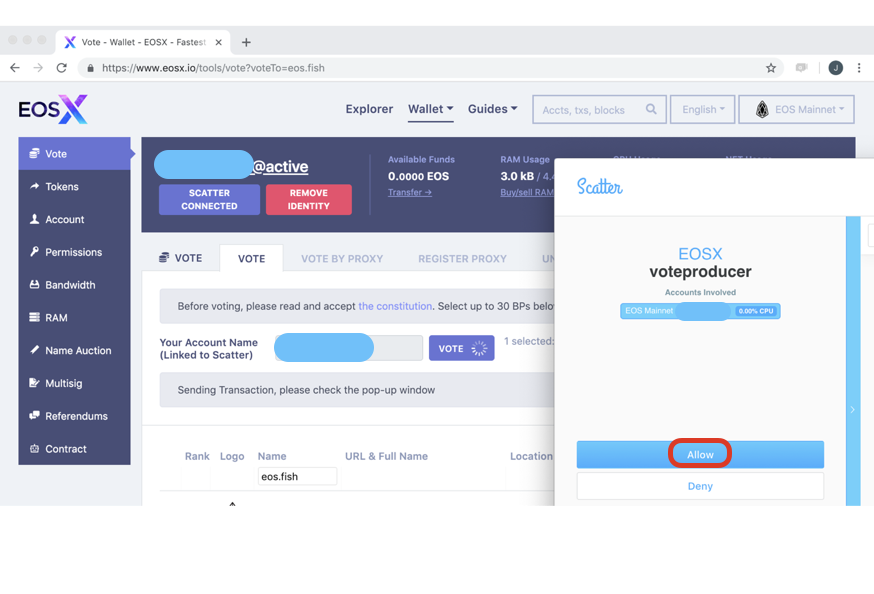Click the browser back arrow
Screen dimensions: 874x594
pos(15,68)
